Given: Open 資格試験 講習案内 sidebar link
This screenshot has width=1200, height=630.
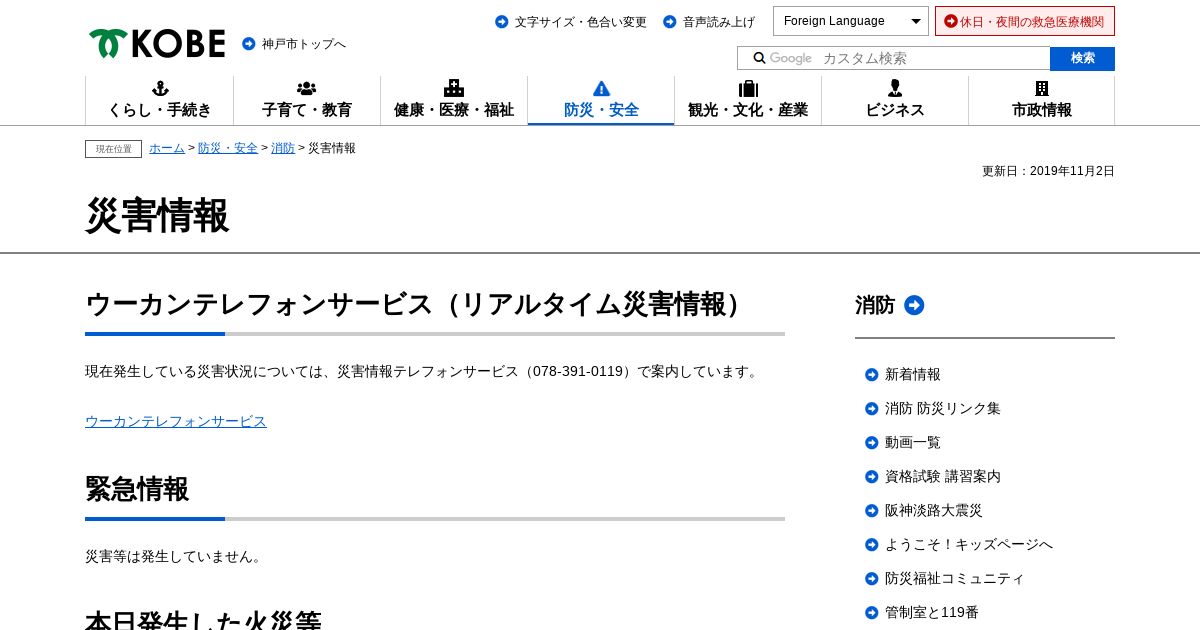Looking at the screenshot, I should click(943, 476).
